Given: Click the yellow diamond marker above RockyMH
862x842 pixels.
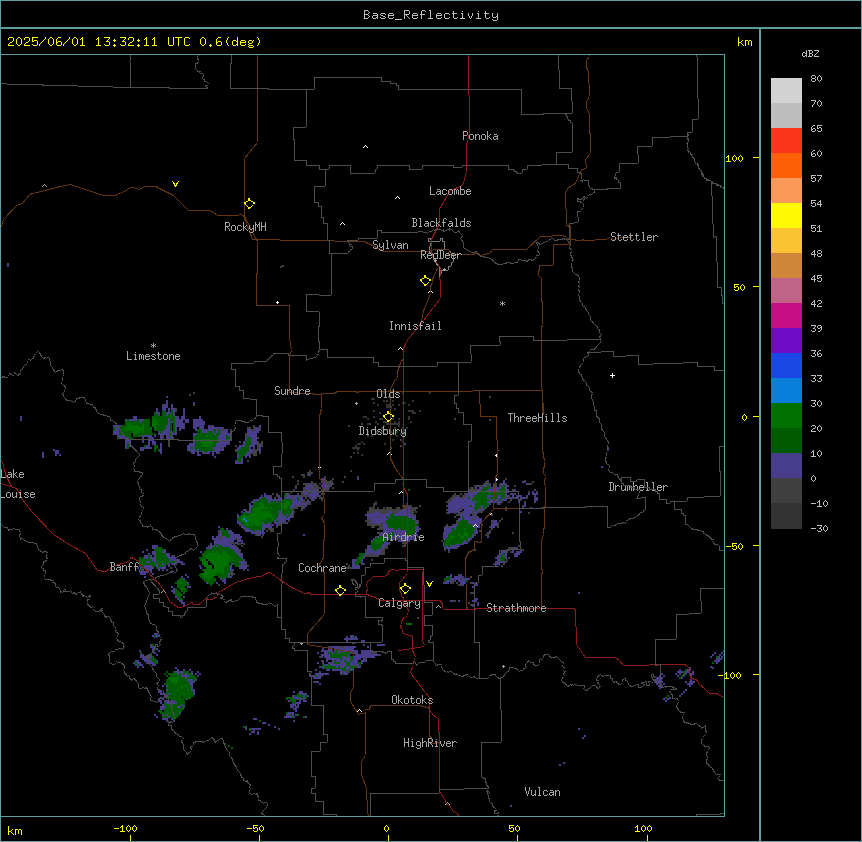Looking at the screenshot, I should coord(249,203).
